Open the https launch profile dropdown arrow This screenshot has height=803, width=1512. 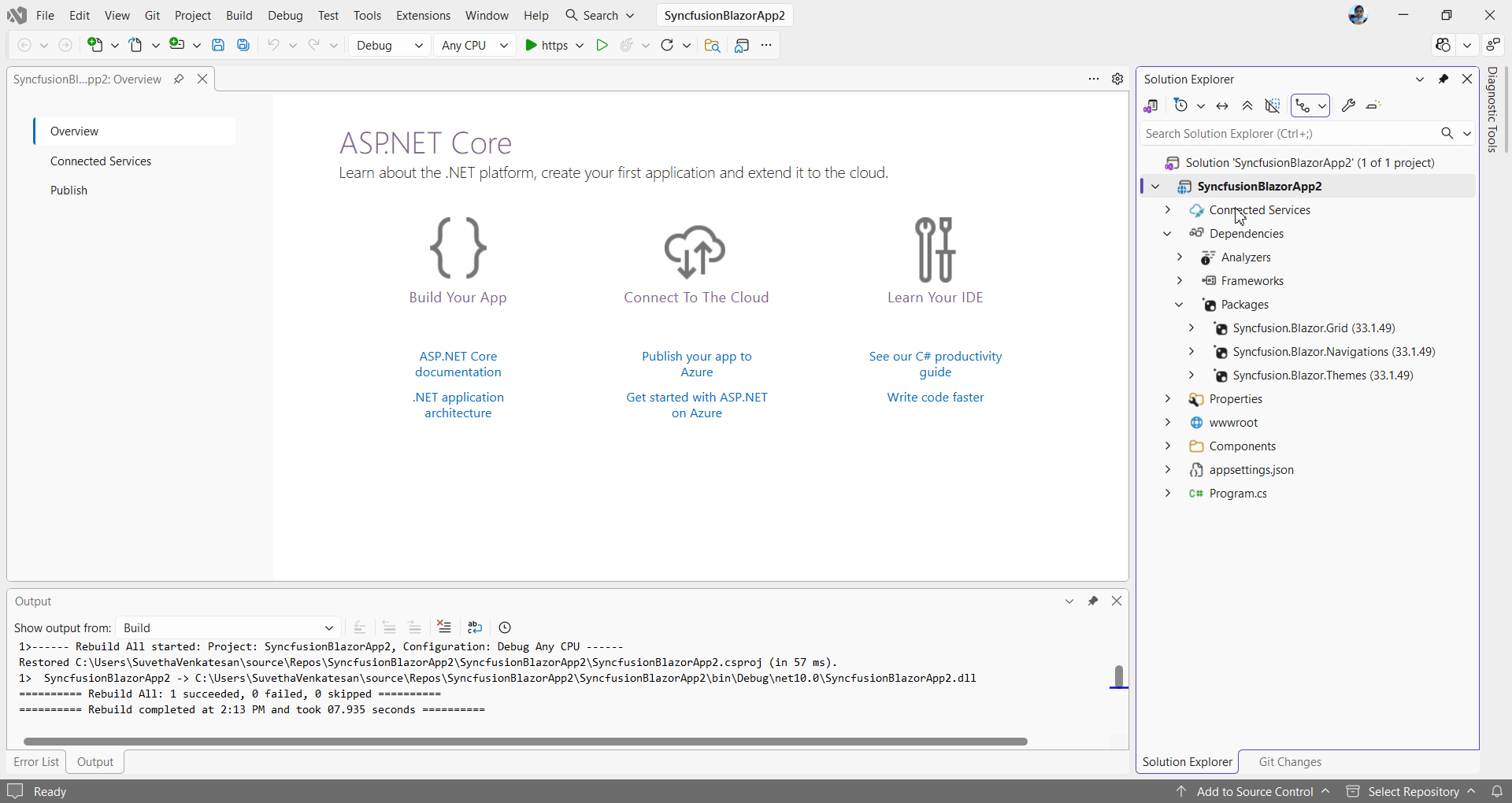pos(580,45)
